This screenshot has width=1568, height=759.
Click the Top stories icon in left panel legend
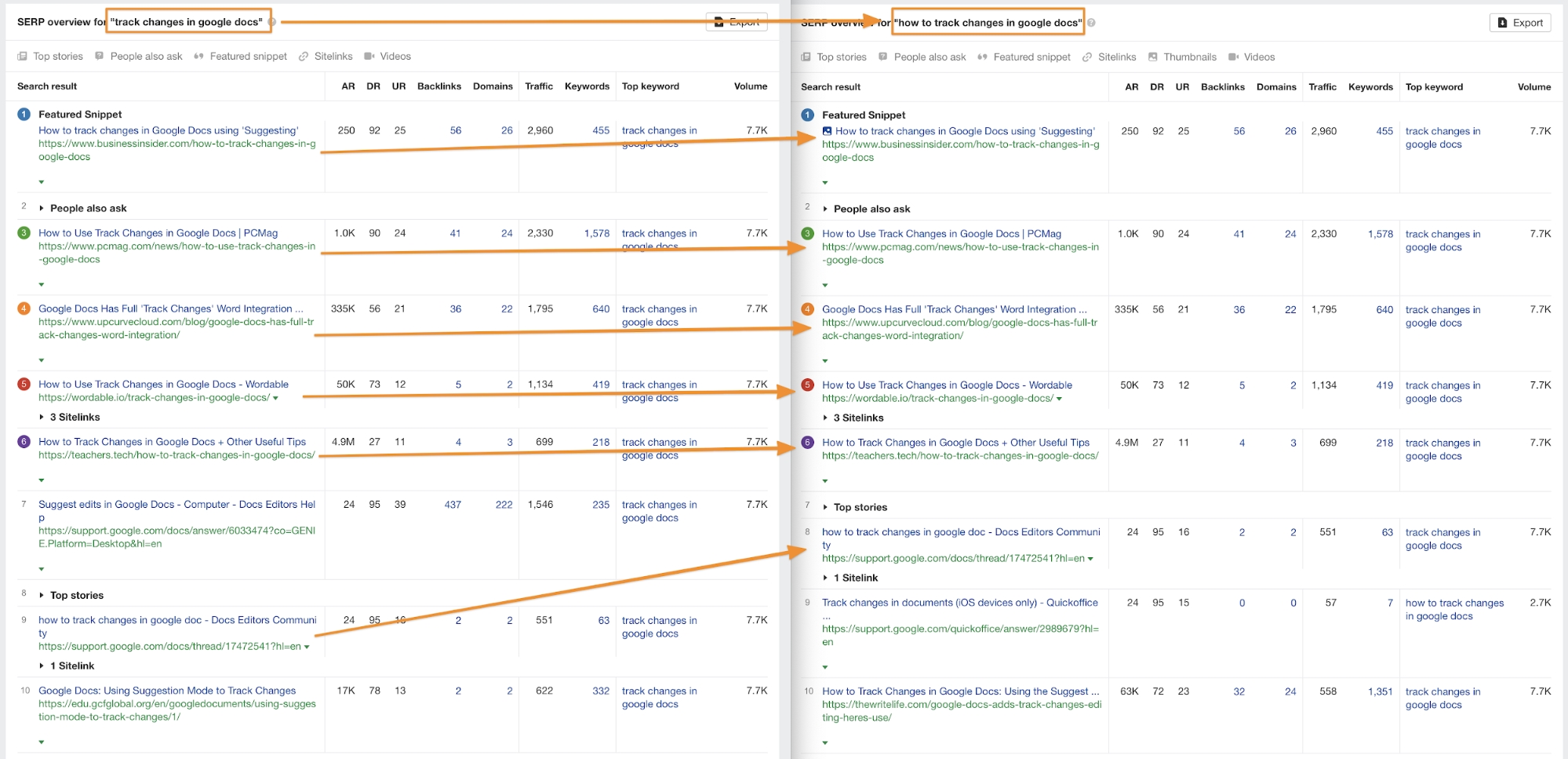point(22,57)
